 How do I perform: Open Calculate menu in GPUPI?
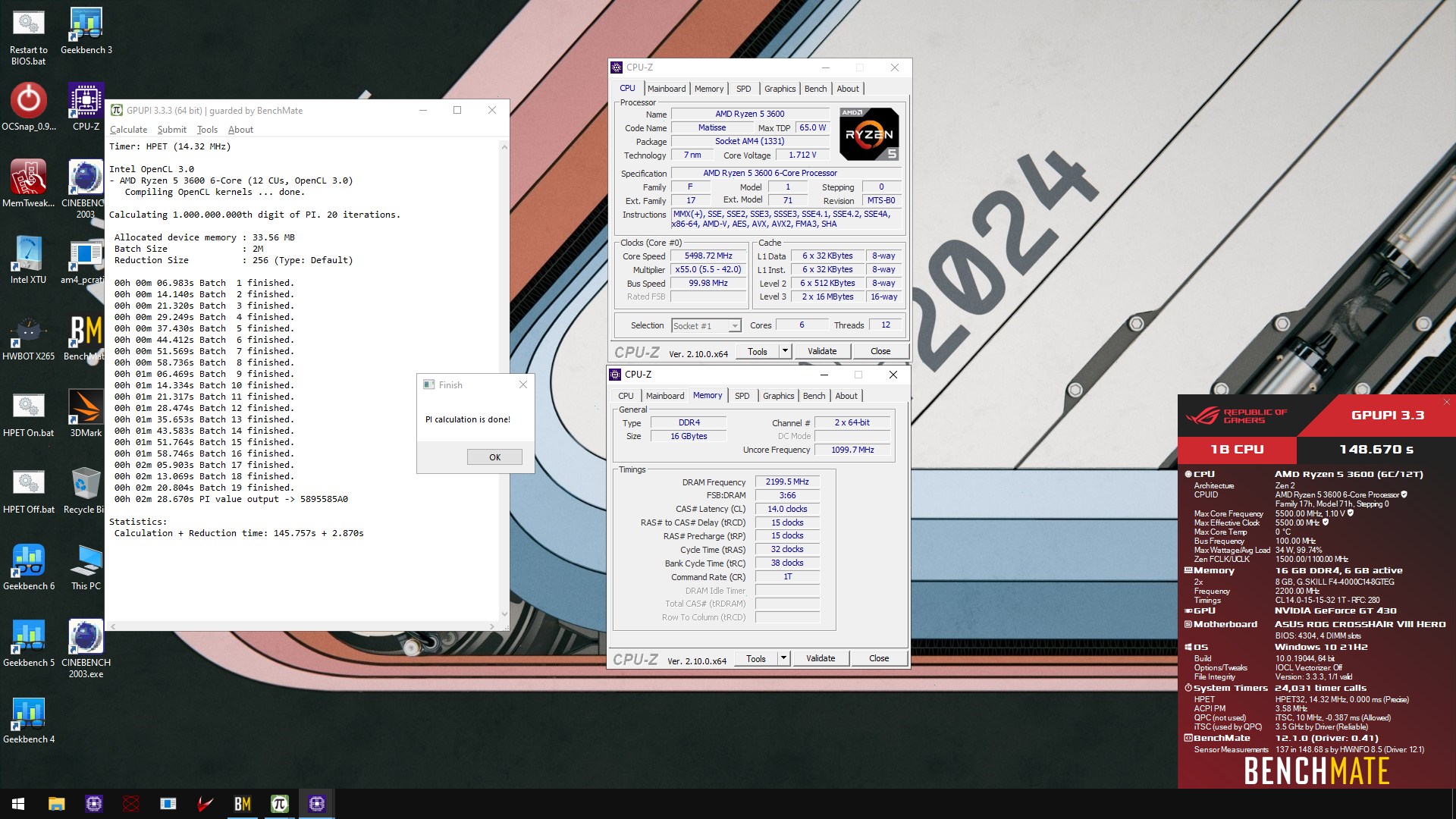(x=128, y=130)
